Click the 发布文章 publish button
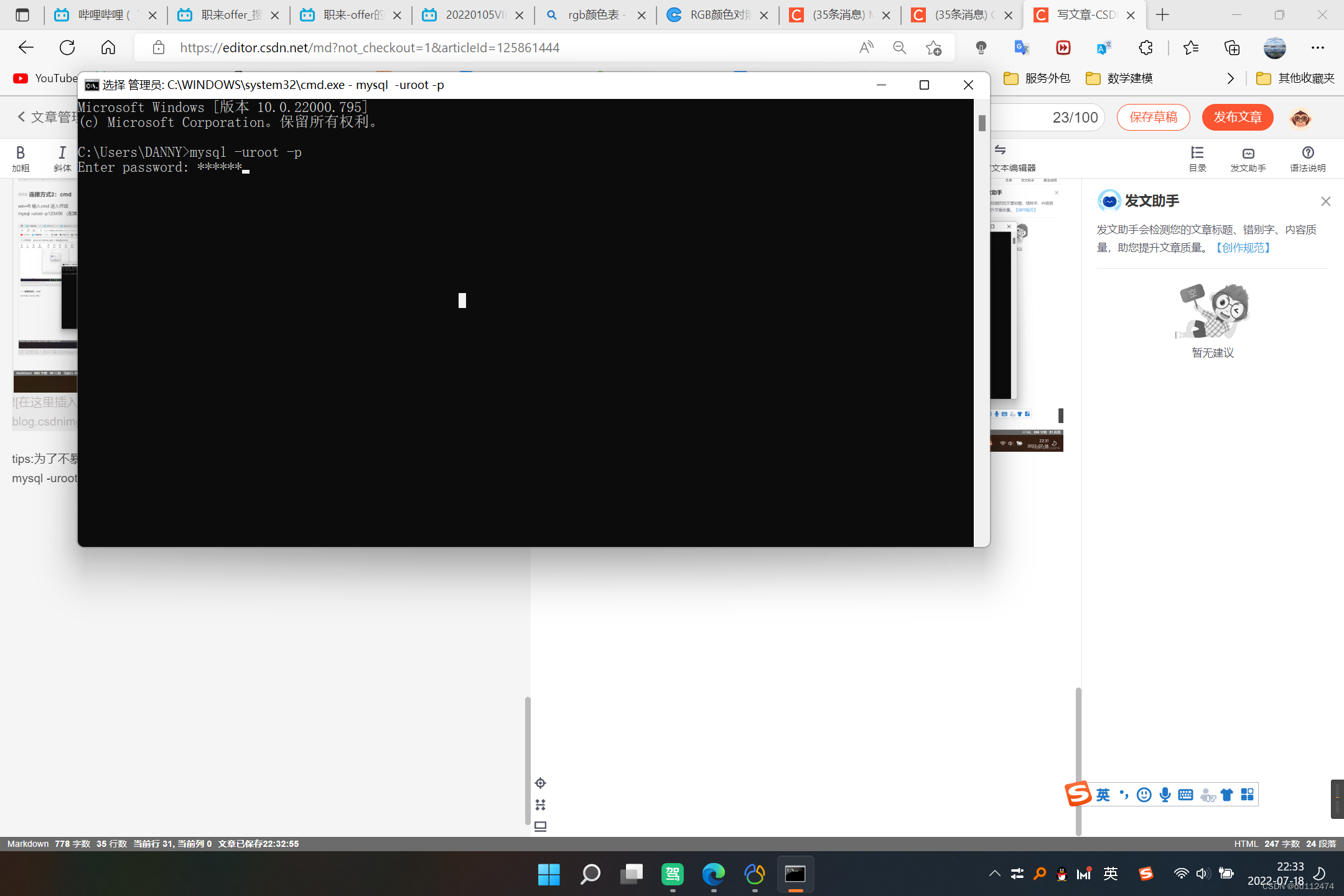This screenshot has width=1344, height=896. (x=1237, y=117)
